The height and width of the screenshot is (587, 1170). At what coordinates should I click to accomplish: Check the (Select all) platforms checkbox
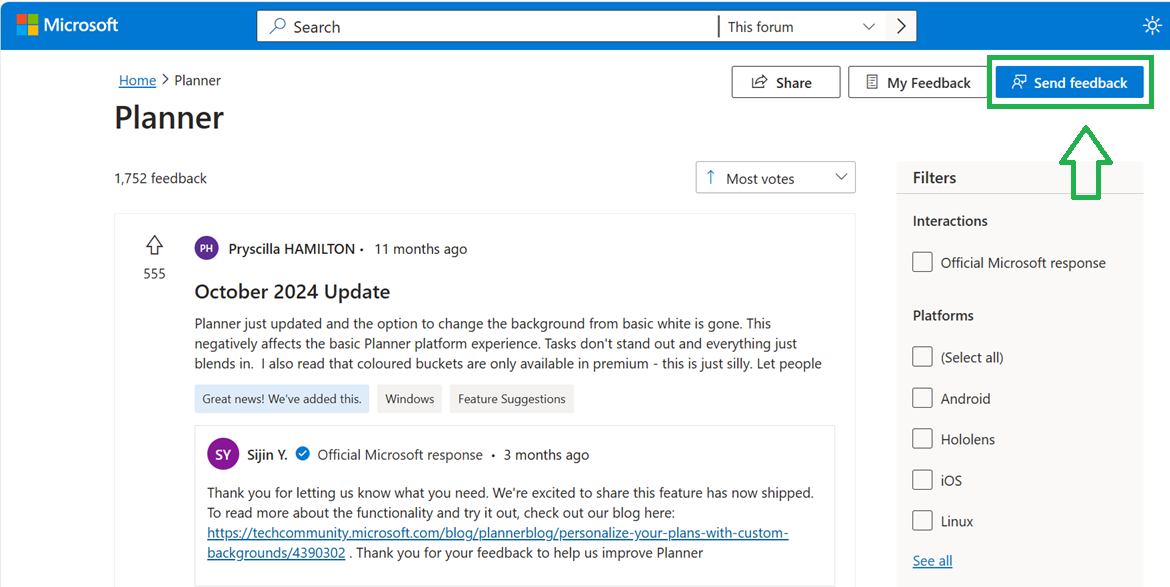point(922,357)
